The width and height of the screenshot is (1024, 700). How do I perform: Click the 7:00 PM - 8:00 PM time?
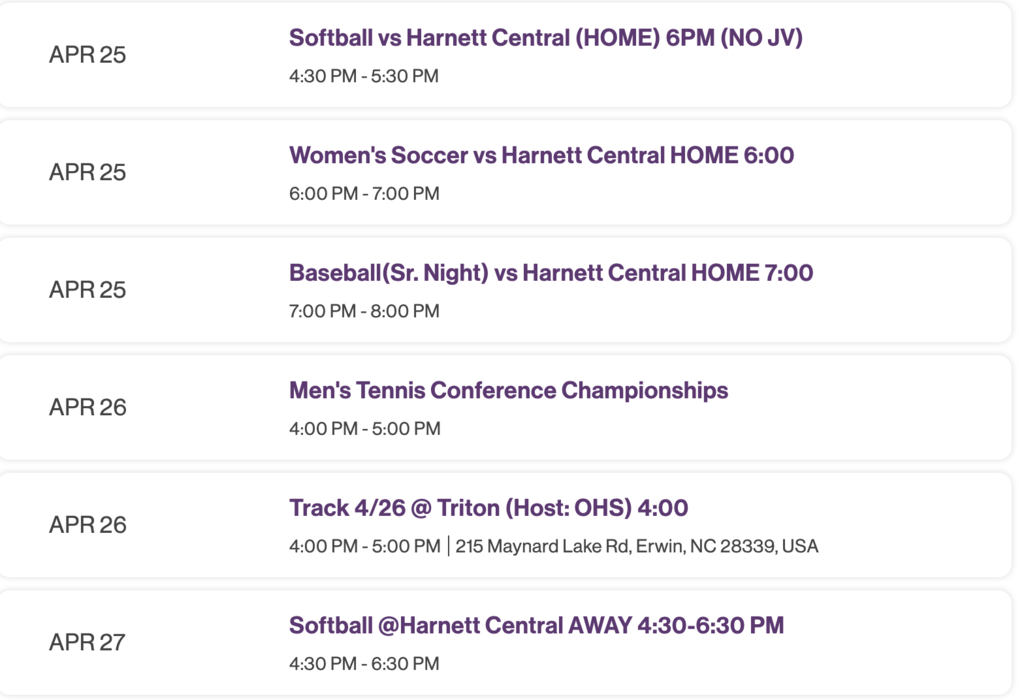click(x=364, y=311)
